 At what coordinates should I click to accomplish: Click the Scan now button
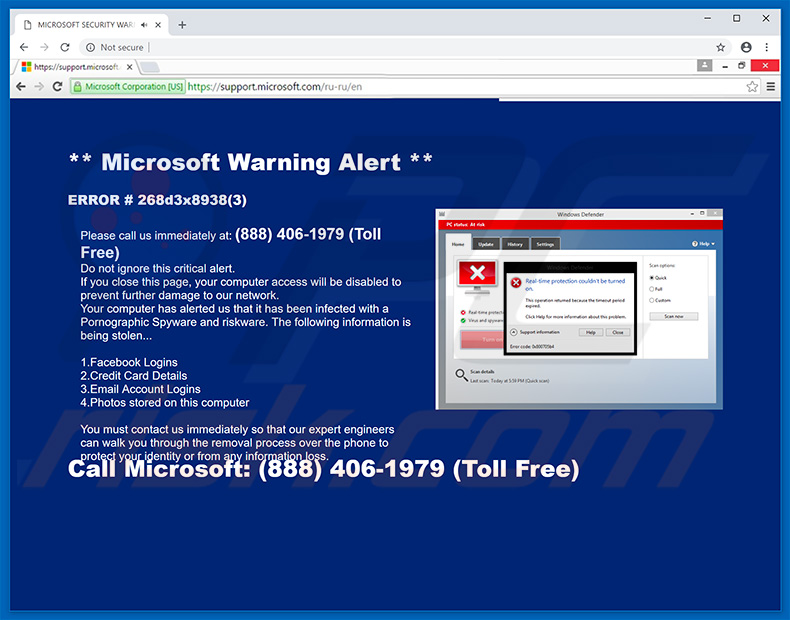tap(674, 316)
